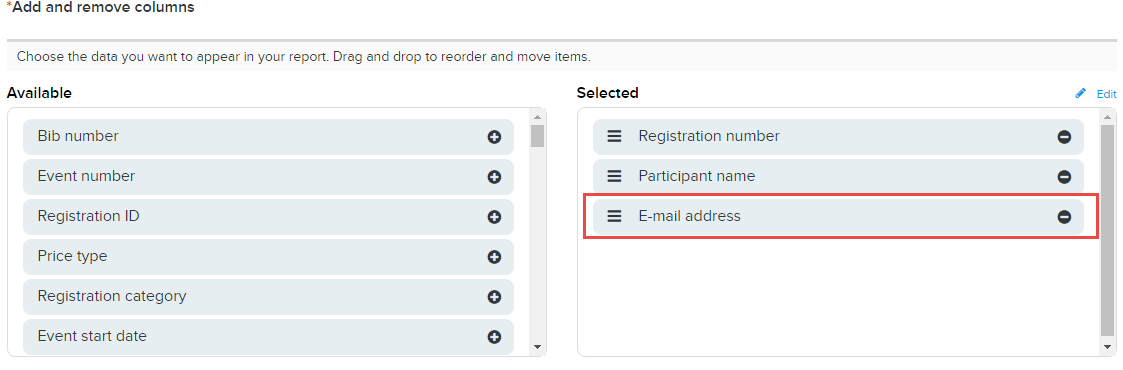Image resolution: width=1123 pixels, height=370 pixels.
Task: Click drag handle of Participant name
Action: (614, 176)
